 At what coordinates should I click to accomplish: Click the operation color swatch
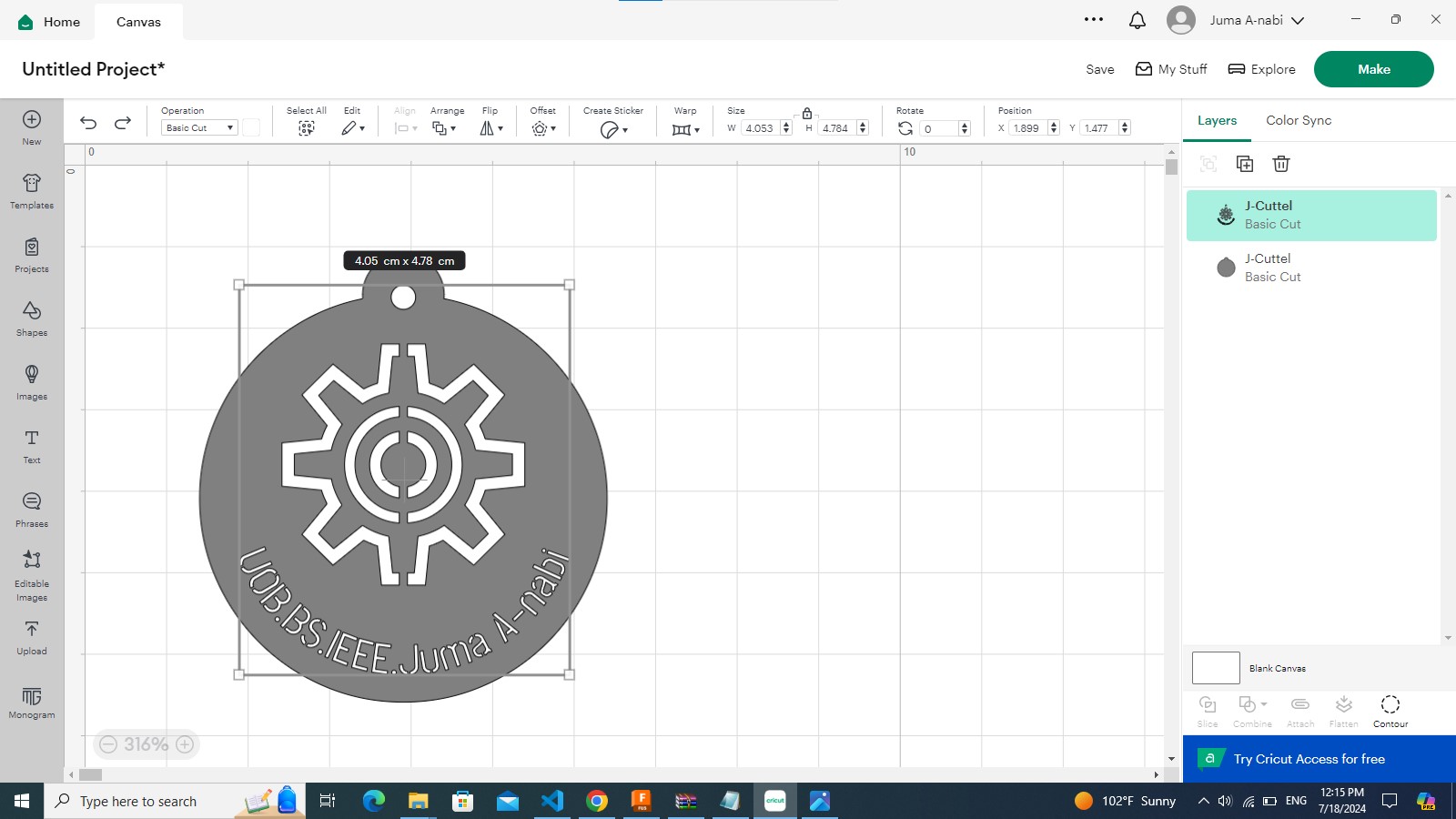251,128
